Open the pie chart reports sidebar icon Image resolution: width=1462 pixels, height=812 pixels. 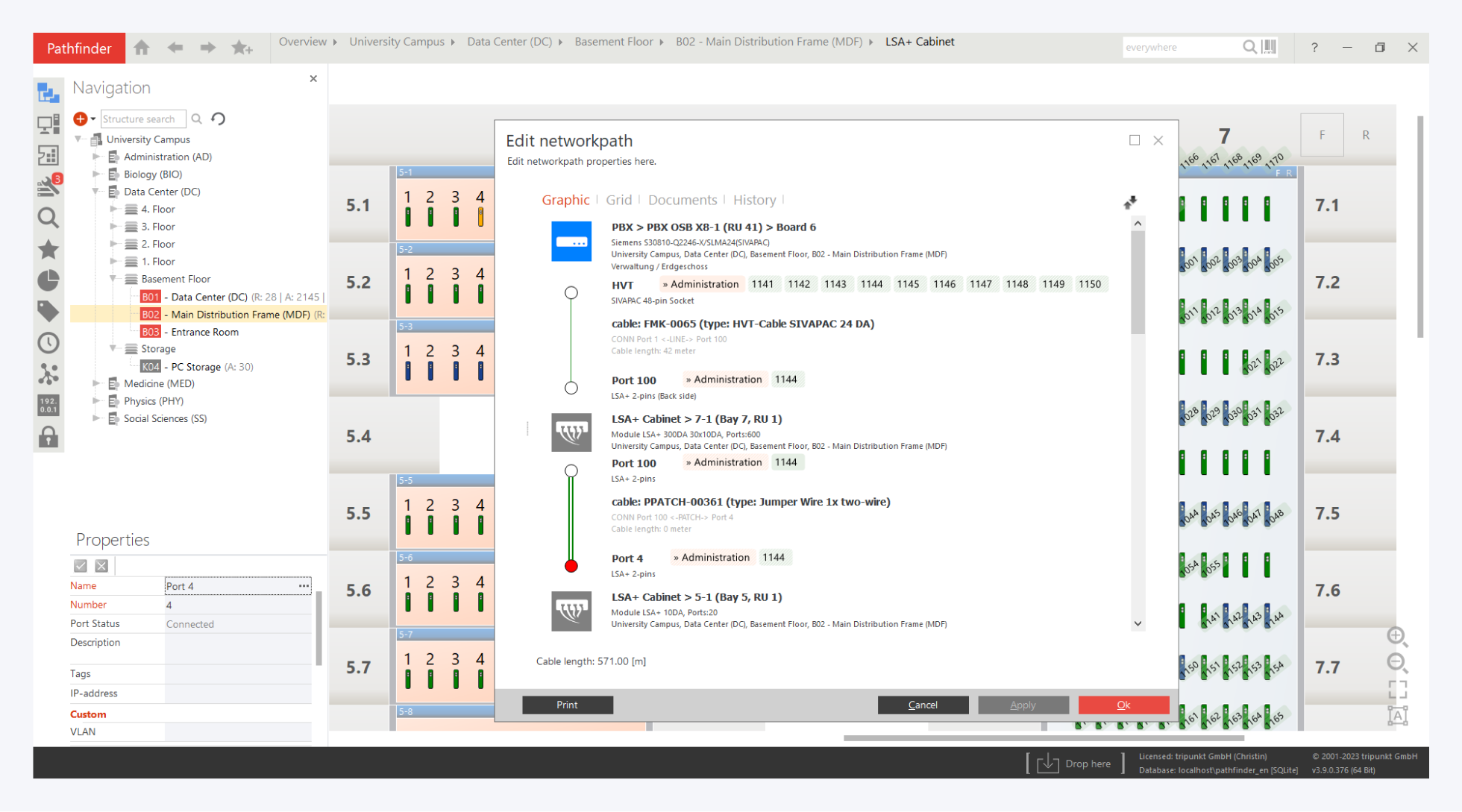point(48,280)
